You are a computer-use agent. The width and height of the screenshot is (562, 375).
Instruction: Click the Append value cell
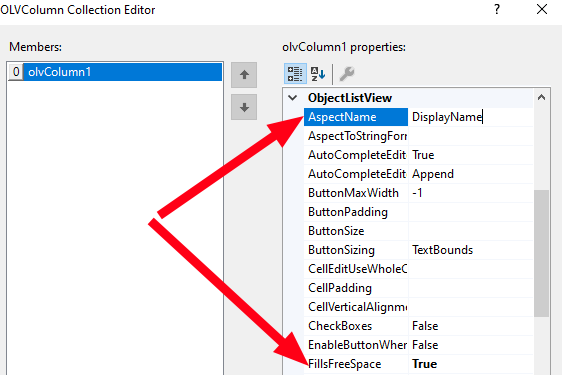(470, 174)
